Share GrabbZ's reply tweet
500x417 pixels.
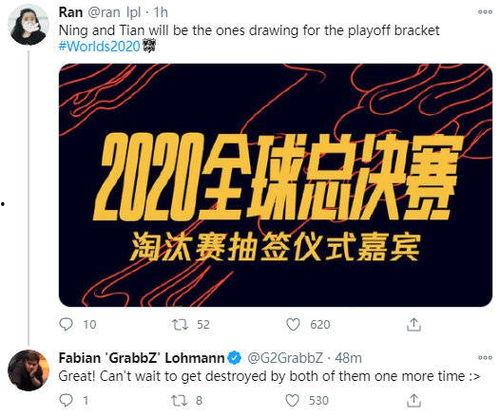point(414,400)
